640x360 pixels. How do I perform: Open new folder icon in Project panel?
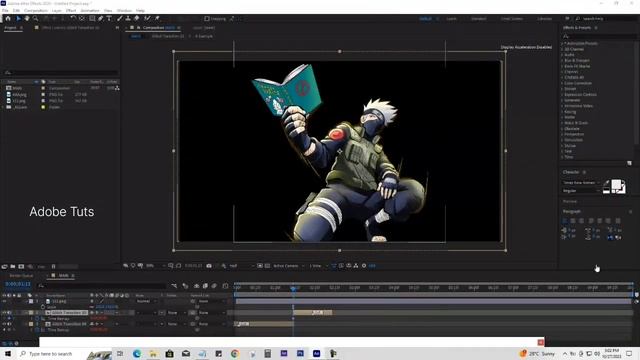[13, 267]
